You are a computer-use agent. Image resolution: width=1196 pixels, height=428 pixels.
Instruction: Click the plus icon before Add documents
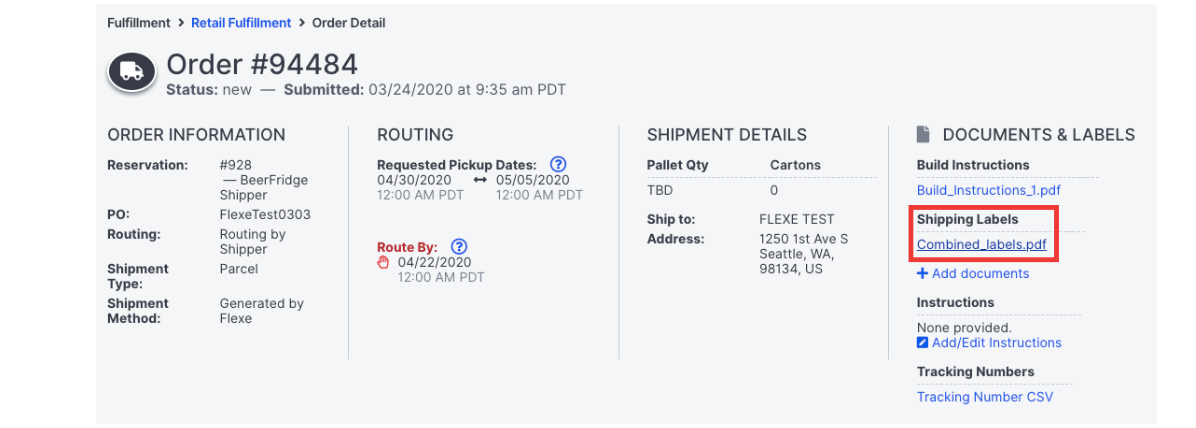coord(922,273)
